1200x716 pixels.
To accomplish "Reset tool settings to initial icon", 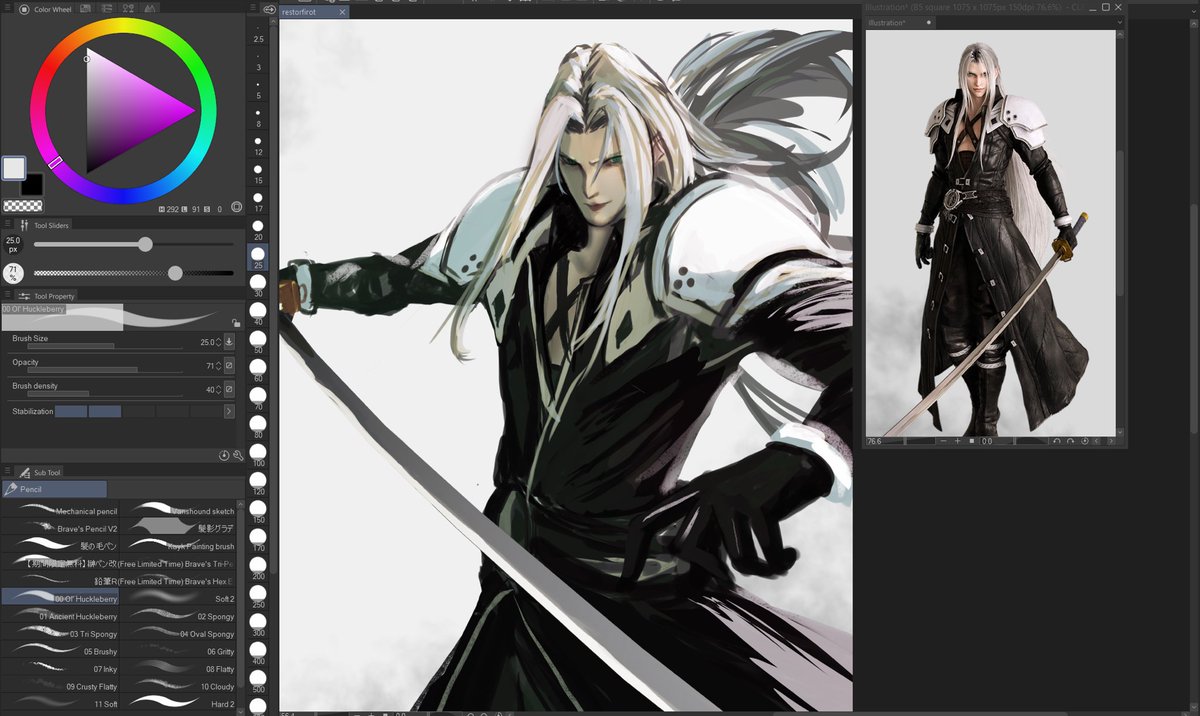I will (224, 455).
